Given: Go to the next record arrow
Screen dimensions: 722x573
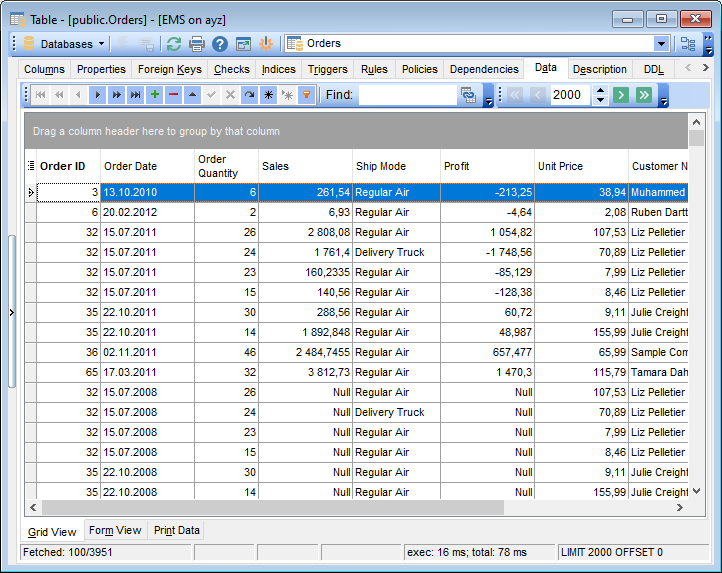Looking at the screenshot, I should [x=97, y=95].
